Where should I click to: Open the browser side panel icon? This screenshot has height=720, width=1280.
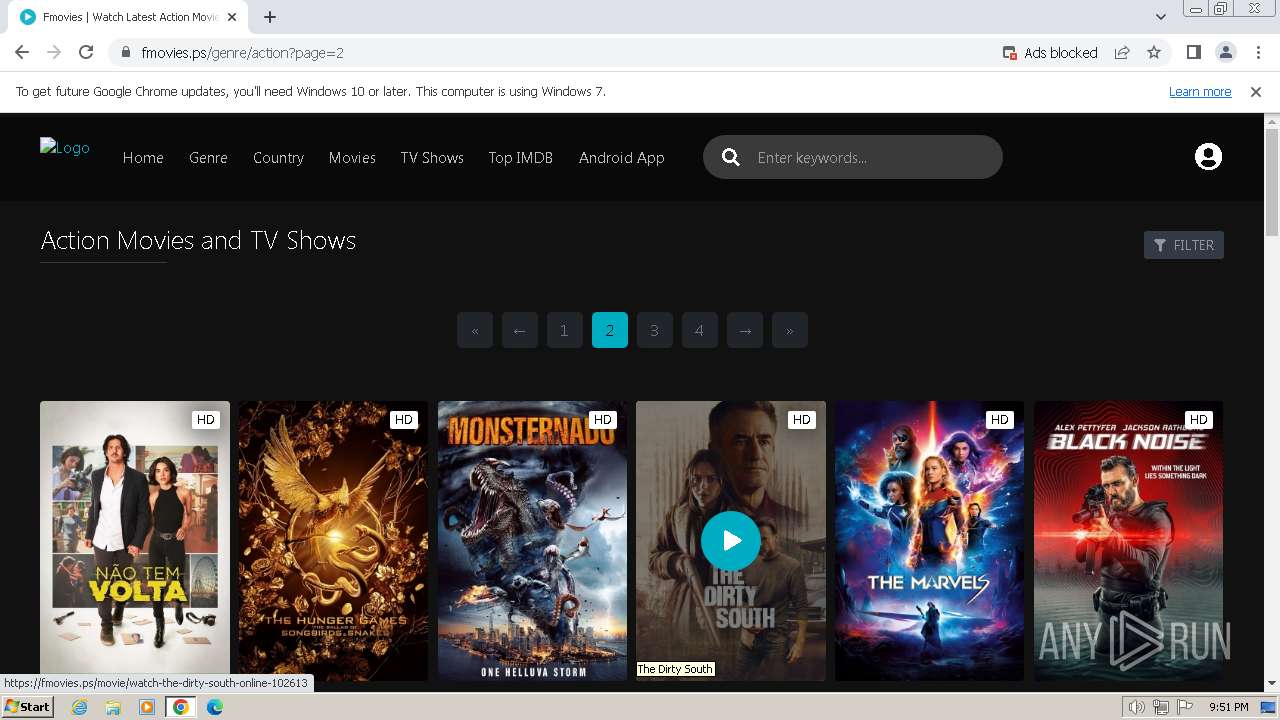click(x=1193, y=52)
